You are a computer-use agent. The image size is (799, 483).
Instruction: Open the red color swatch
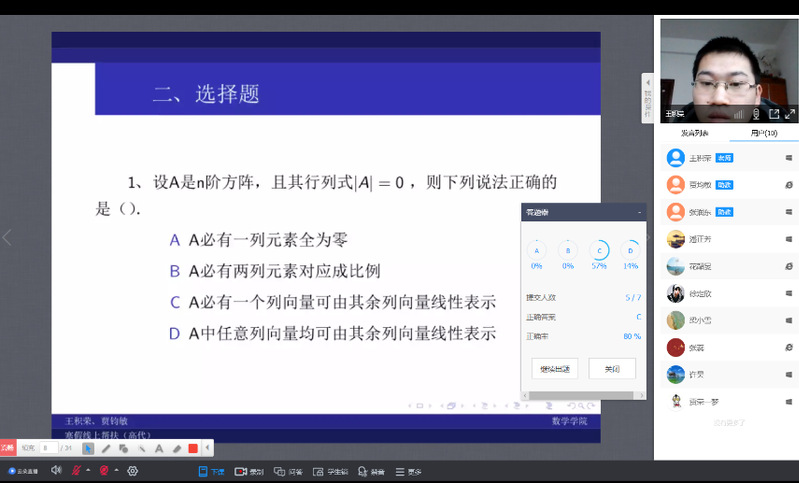tap(193, 448)
